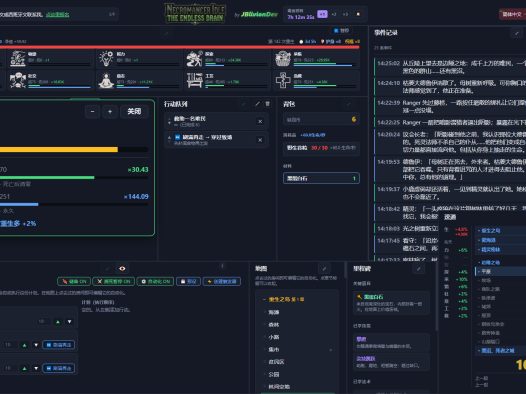
Task: Collapse the yellow region header in map
Action: click(x=283, y=299)
